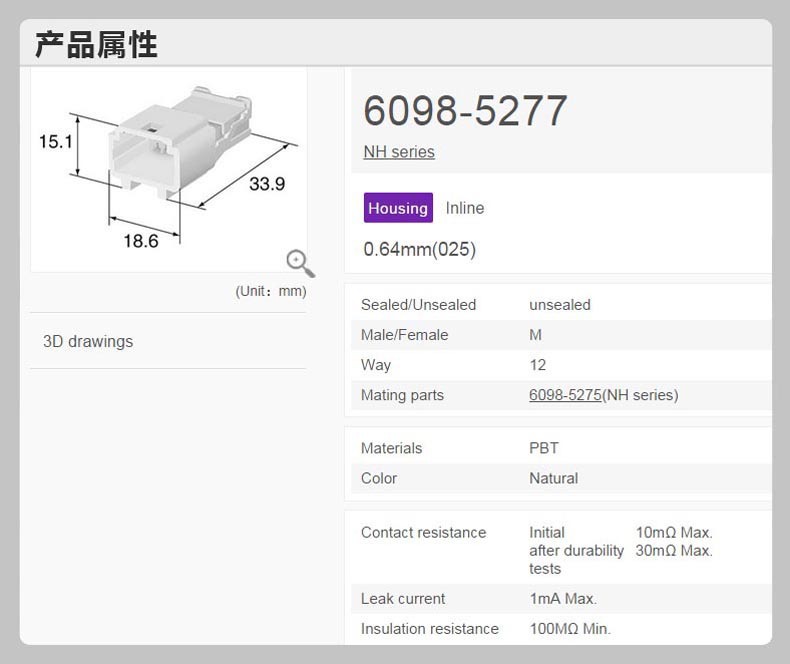Image resolution: width=790 pixels, height=664 pixels.
Task: Click the 6098-5277 part number heading
Action: click(x=465, y=111)
